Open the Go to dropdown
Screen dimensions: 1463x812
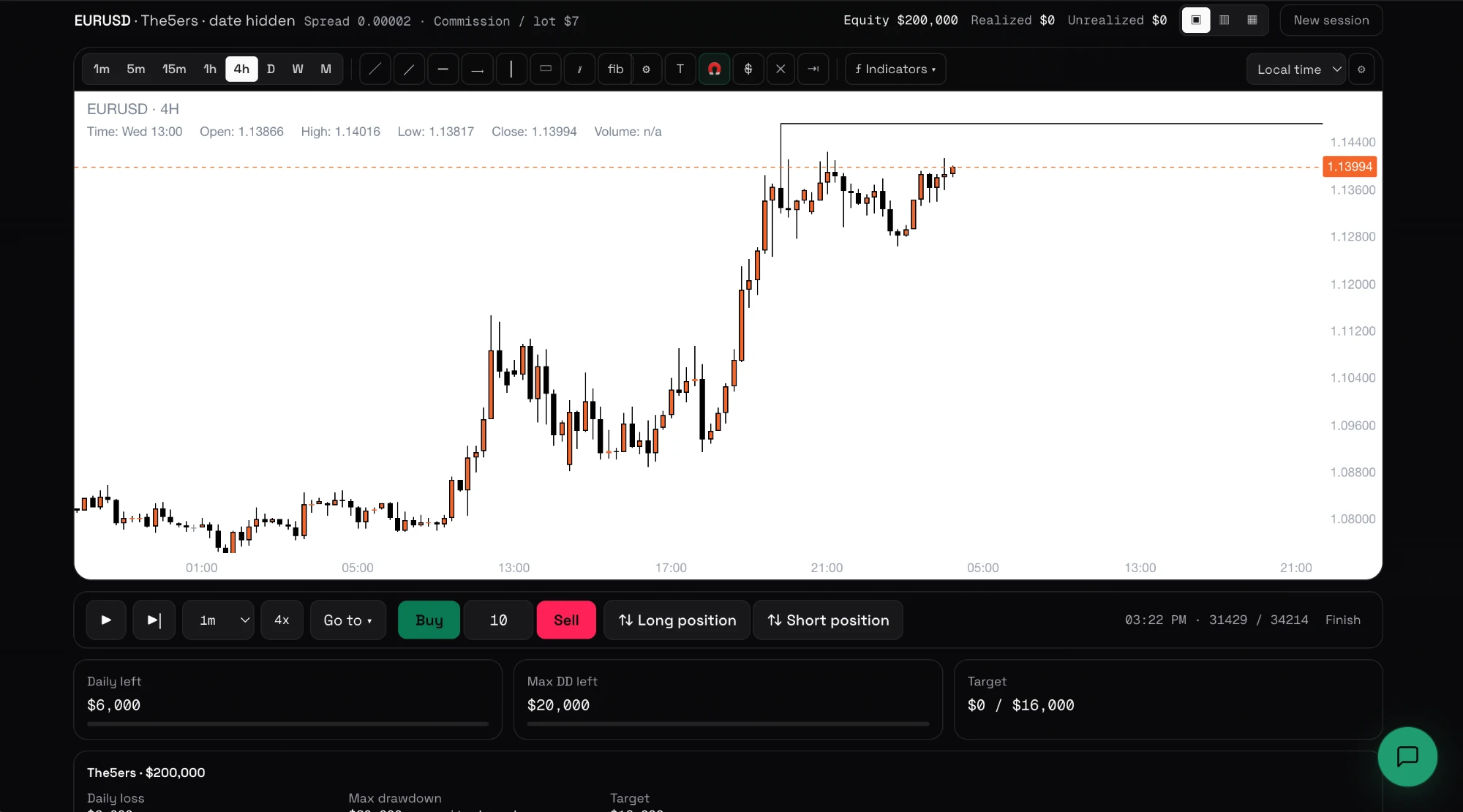[x=348, y=620]
